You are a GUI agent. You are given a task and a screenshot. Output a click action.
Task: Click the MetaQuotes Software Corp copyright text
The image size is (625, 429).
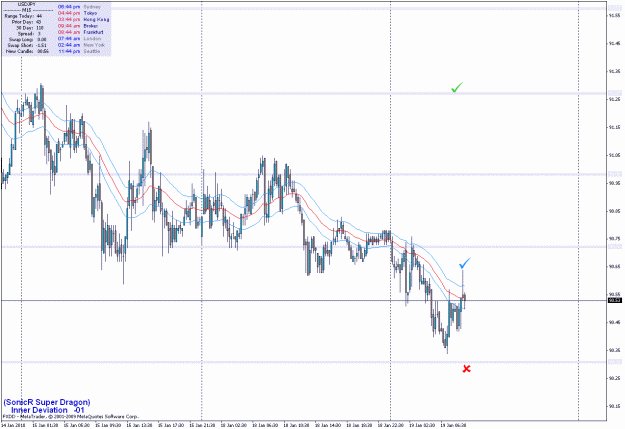point(71,417)
